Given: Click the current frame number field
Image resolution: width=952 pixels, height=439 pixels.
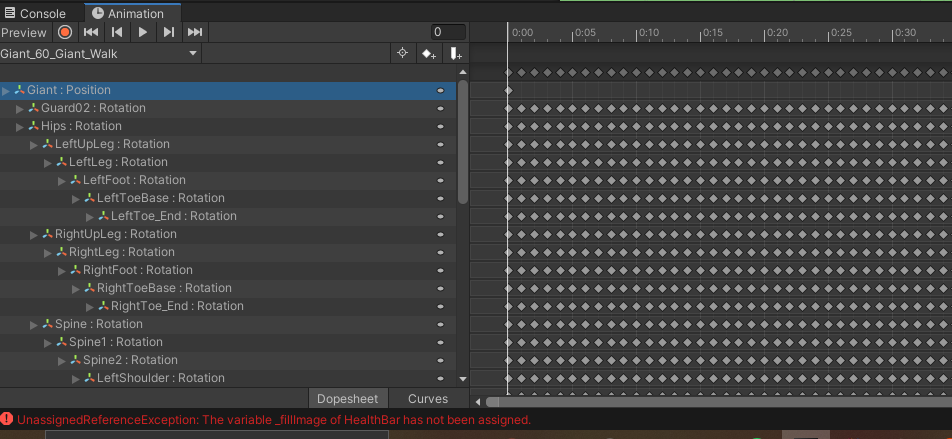Looking at the screenshot, I should pos(448,32).
